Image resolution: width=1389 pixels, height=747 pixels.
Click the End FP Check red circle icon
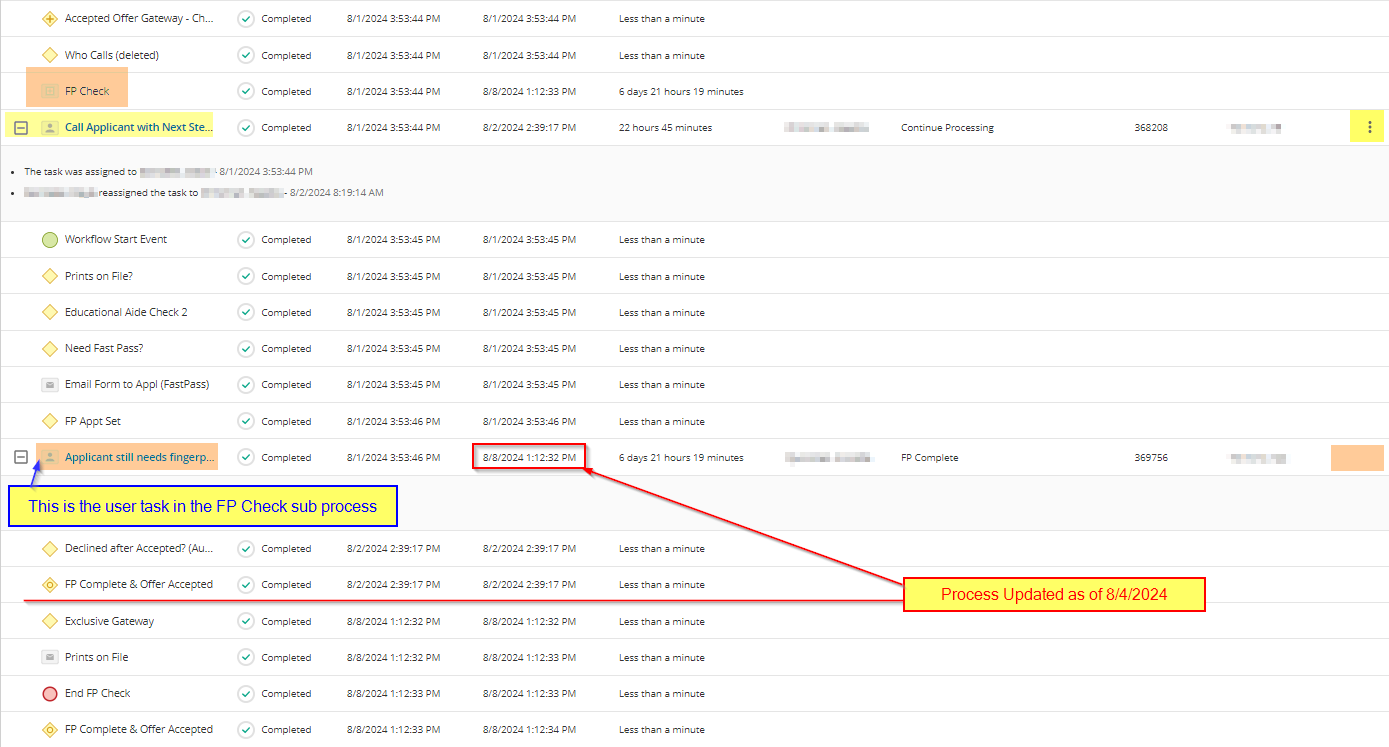[50, 694]
